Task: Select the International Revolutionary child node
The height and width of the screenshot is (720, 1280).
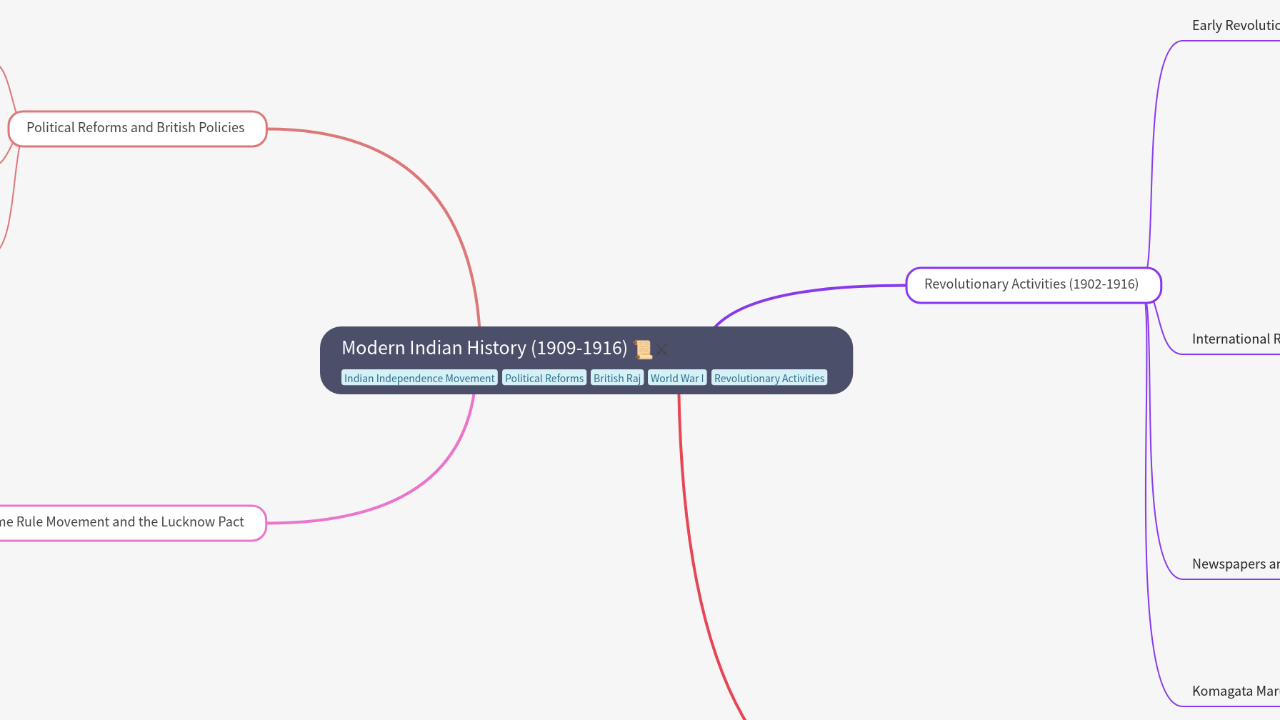Action: pos(1236,339)
